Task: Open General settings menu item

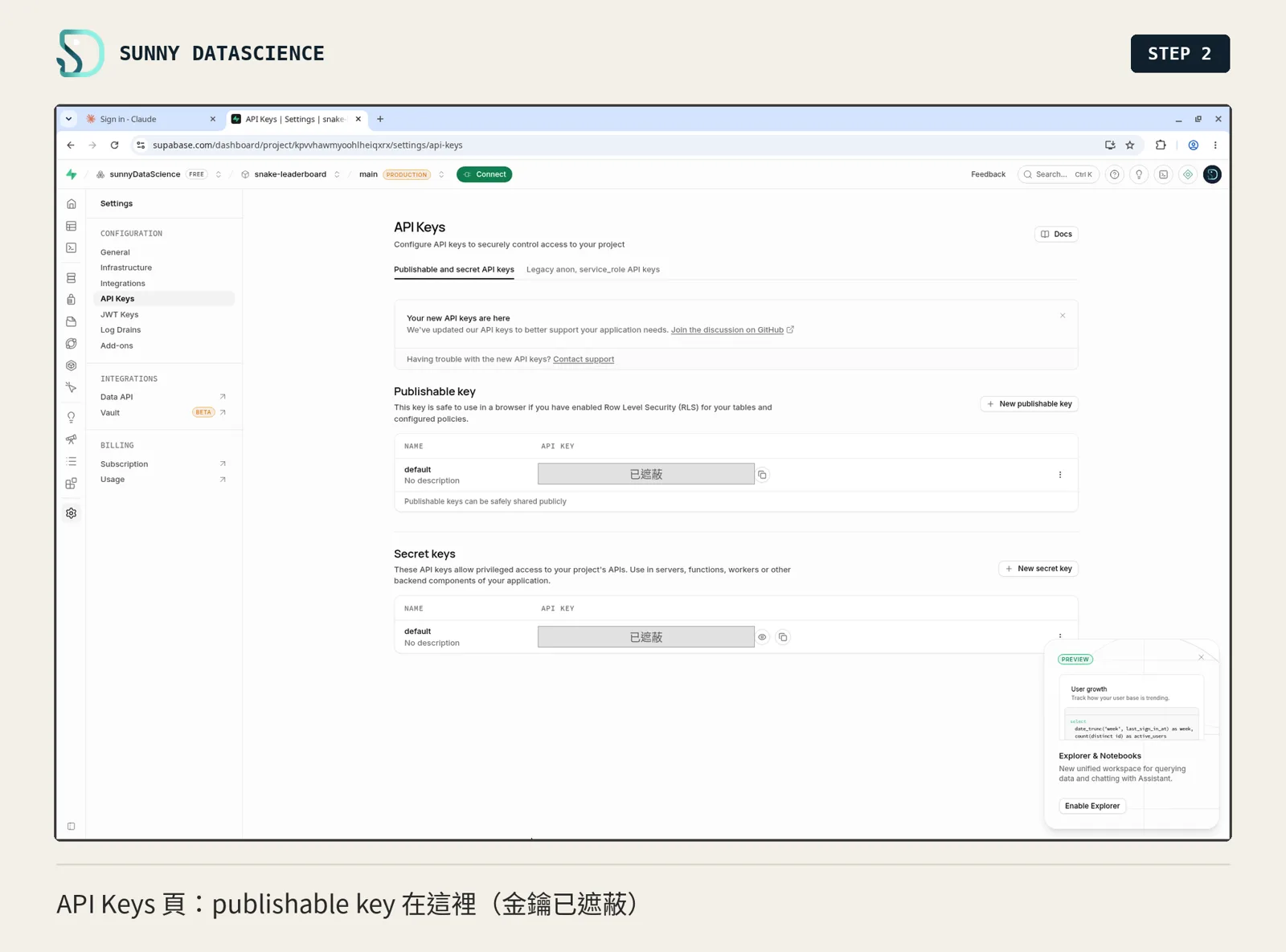Action: [x=115, y=252]
